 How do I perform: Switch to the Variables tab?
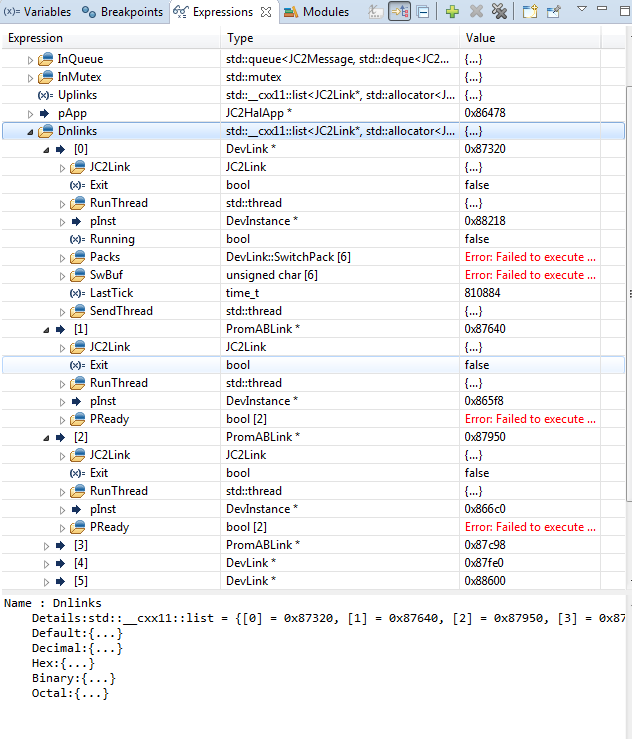click(37, 12)
